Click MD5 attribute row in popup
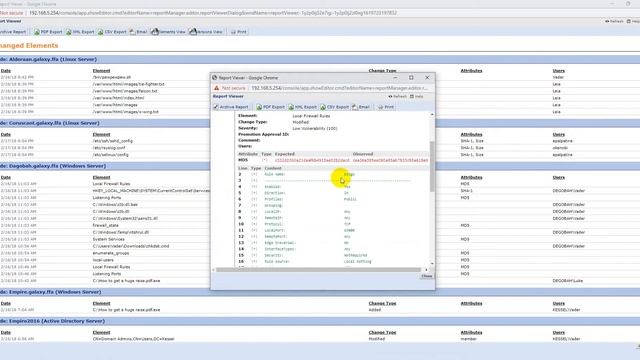This screenshot has width=640, height=360. [333, 160]
